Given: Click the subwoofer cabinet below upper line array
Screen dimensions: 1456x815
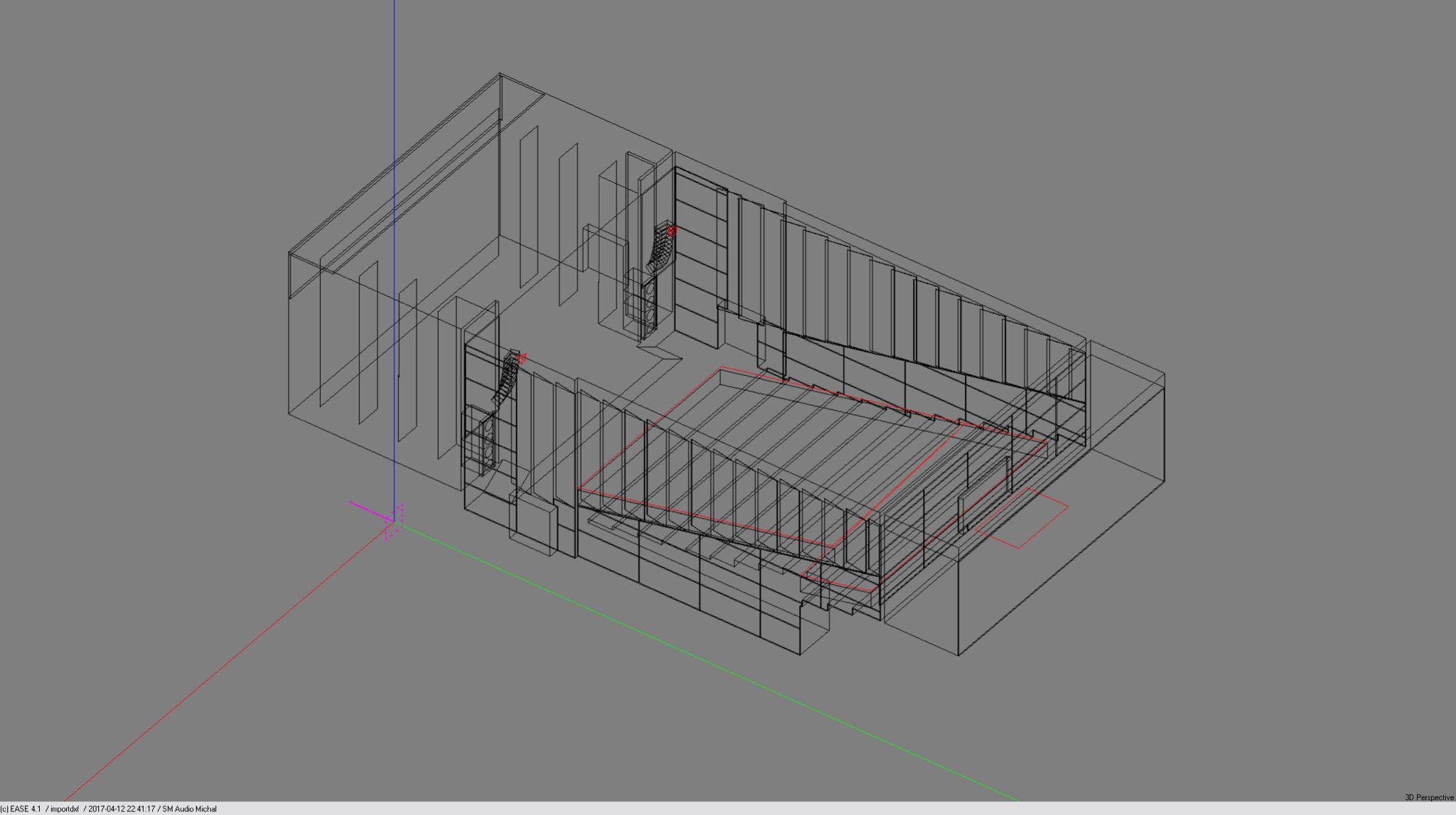Looking at the screenshot, I should 649,304.
